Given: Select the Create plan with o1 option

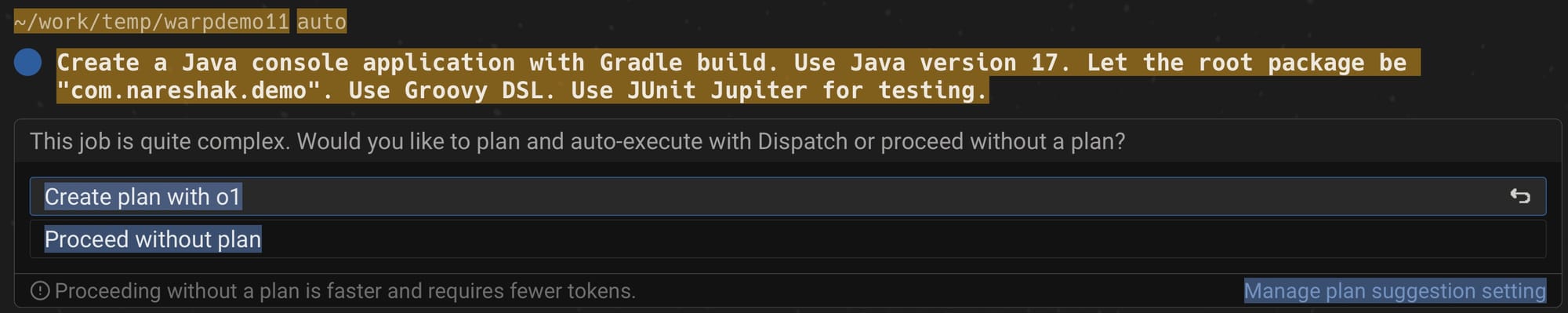Looking at the screenshot, I should coord(788,196).
